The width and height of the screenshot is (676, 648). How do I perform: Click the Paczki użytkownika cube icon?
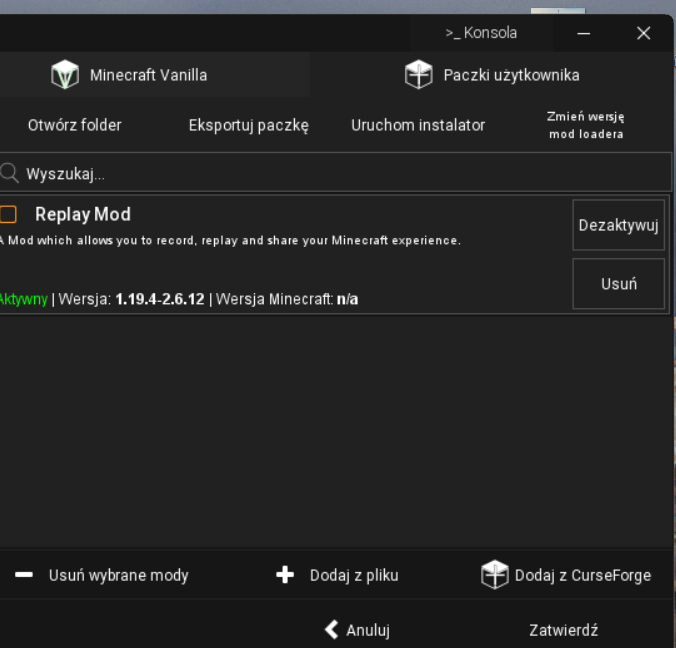pyautogui.click(x=418, y=75)
